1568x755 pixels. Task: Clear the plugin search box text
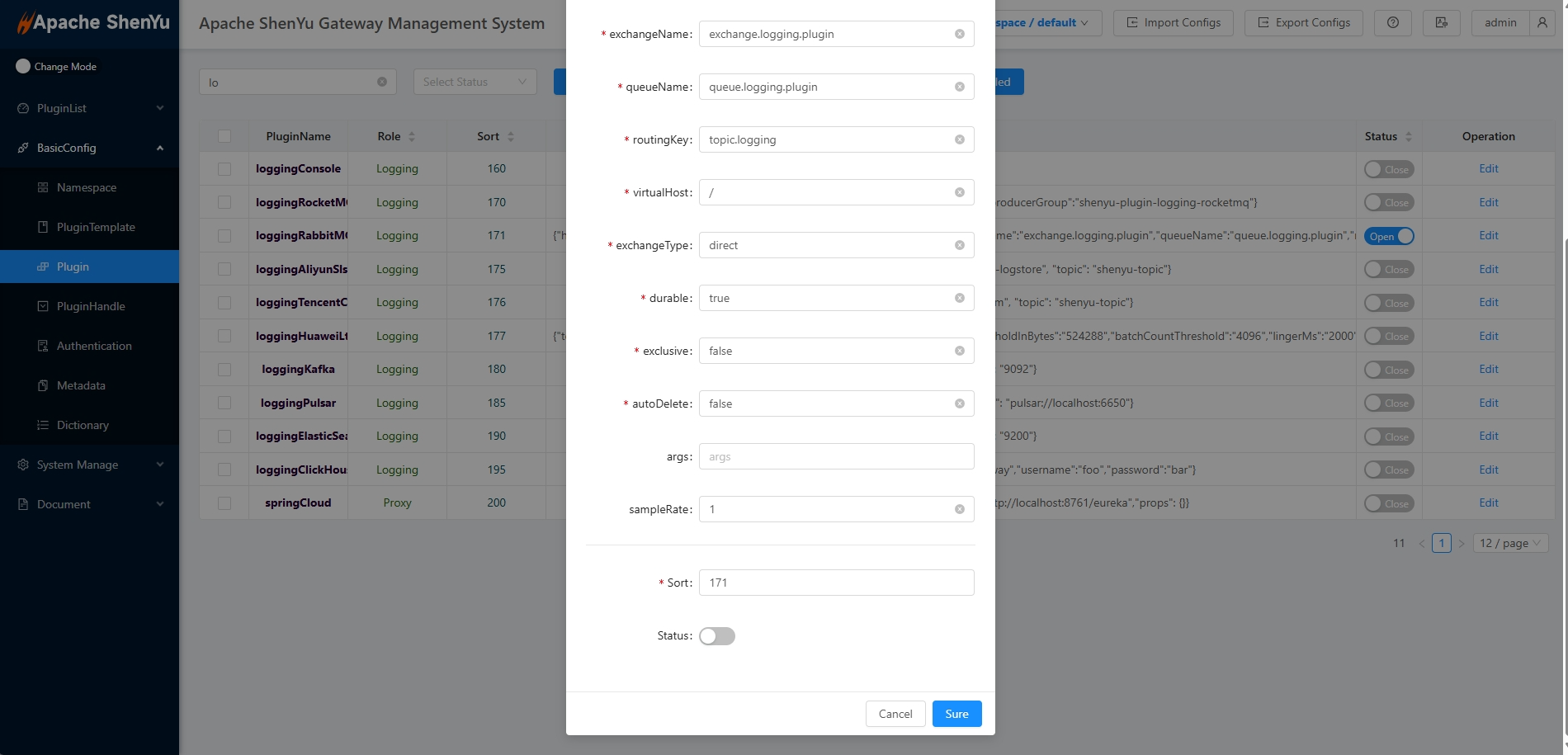(381, 82)
